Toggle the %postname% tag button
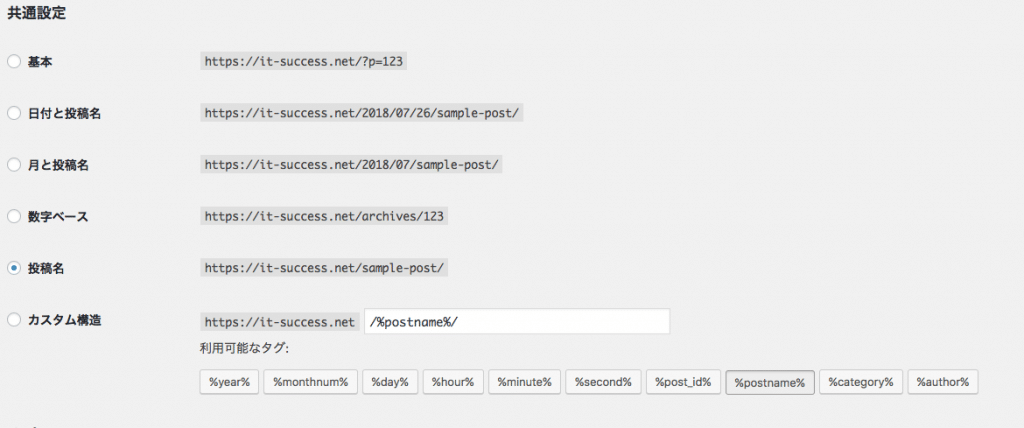 click(770, 383)
